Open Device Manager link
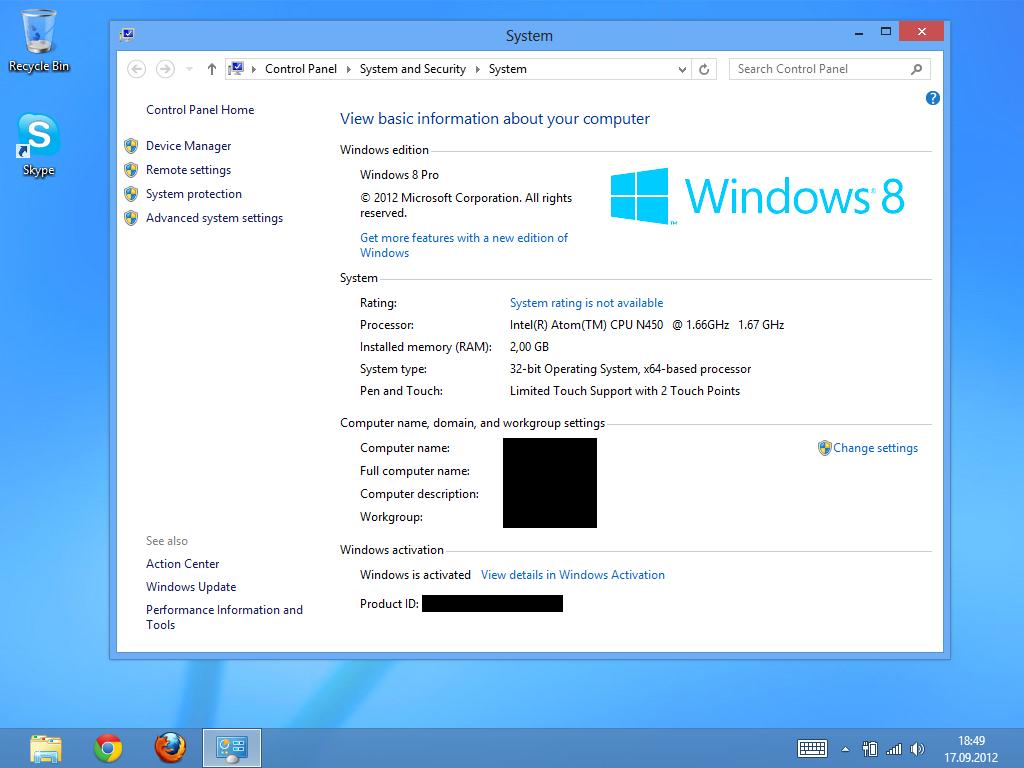 pyautogui.click(x=189, y=146)
